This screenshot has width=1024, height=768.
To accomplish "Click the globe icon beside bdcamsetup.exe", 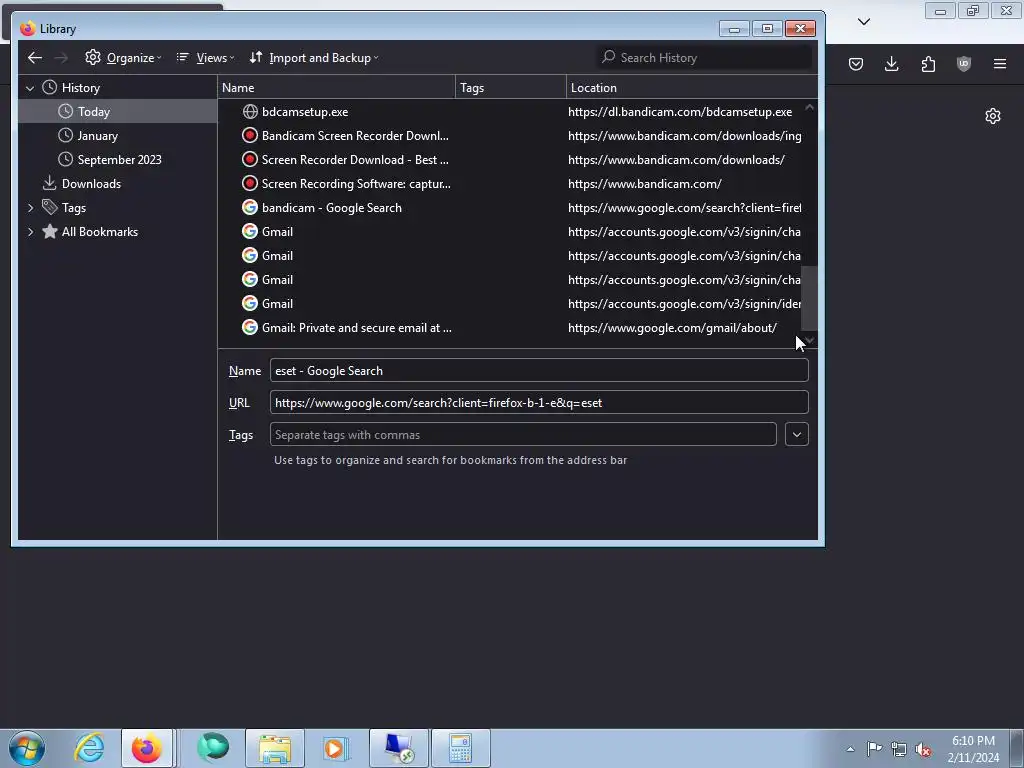I will click(249, 112).
